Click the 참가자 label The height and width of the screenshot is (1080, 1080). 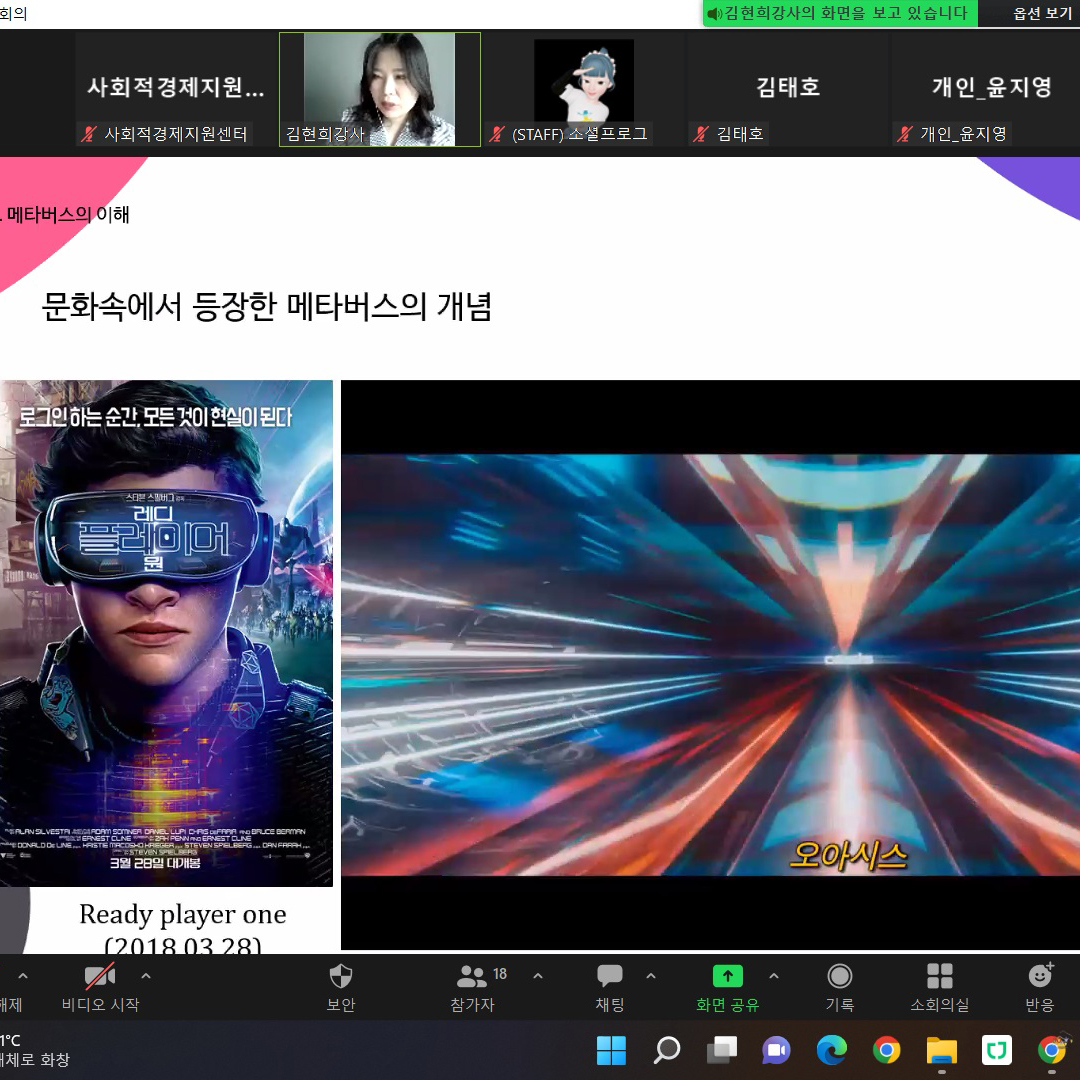coord(472,1005)
